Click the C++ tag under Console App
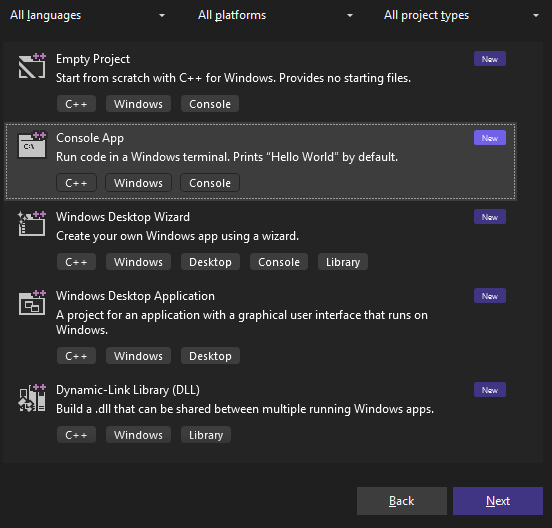The height and width of the screenshot is (528, 552). pos(76,183)
